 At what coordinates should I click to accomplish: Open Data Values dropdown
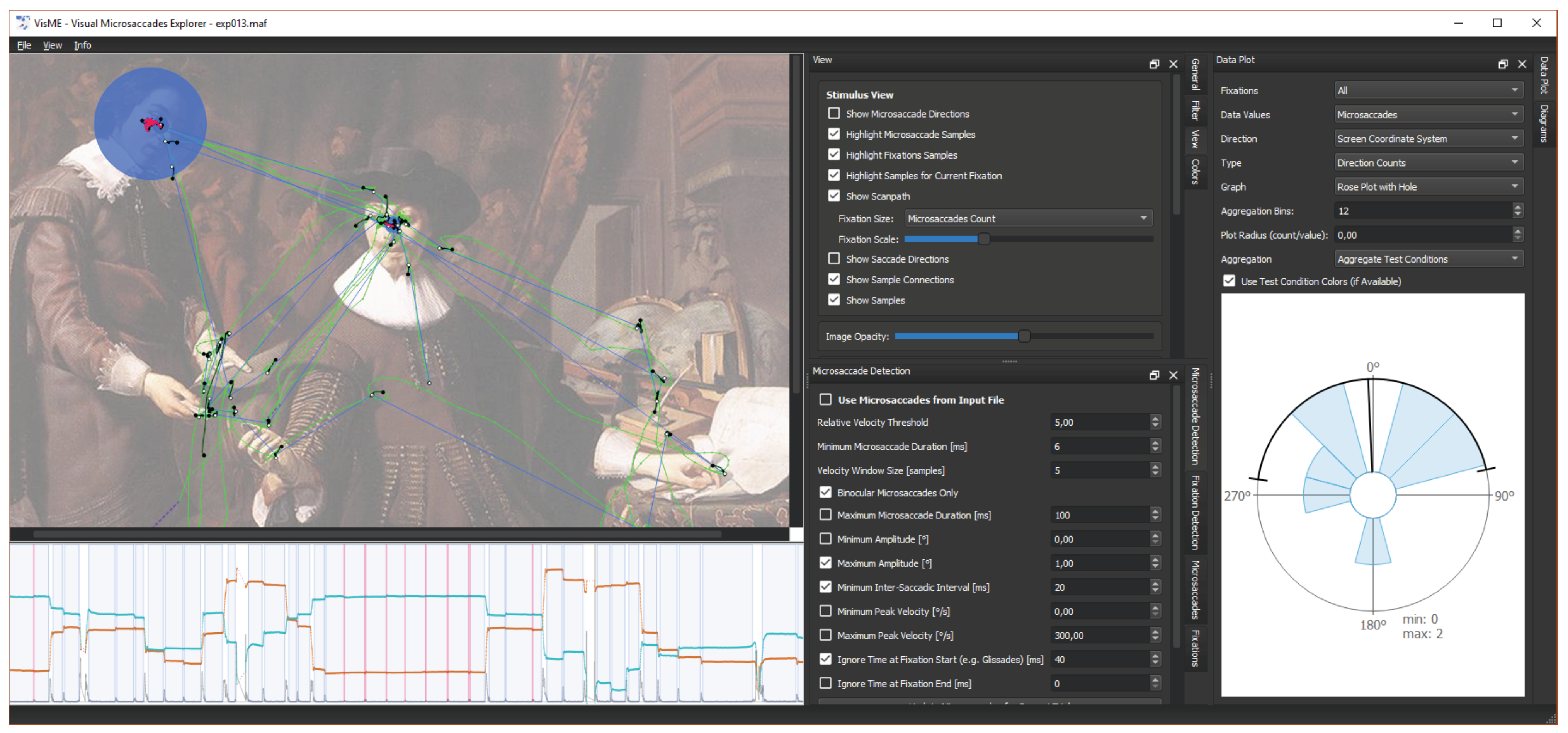pos(1428,114)
